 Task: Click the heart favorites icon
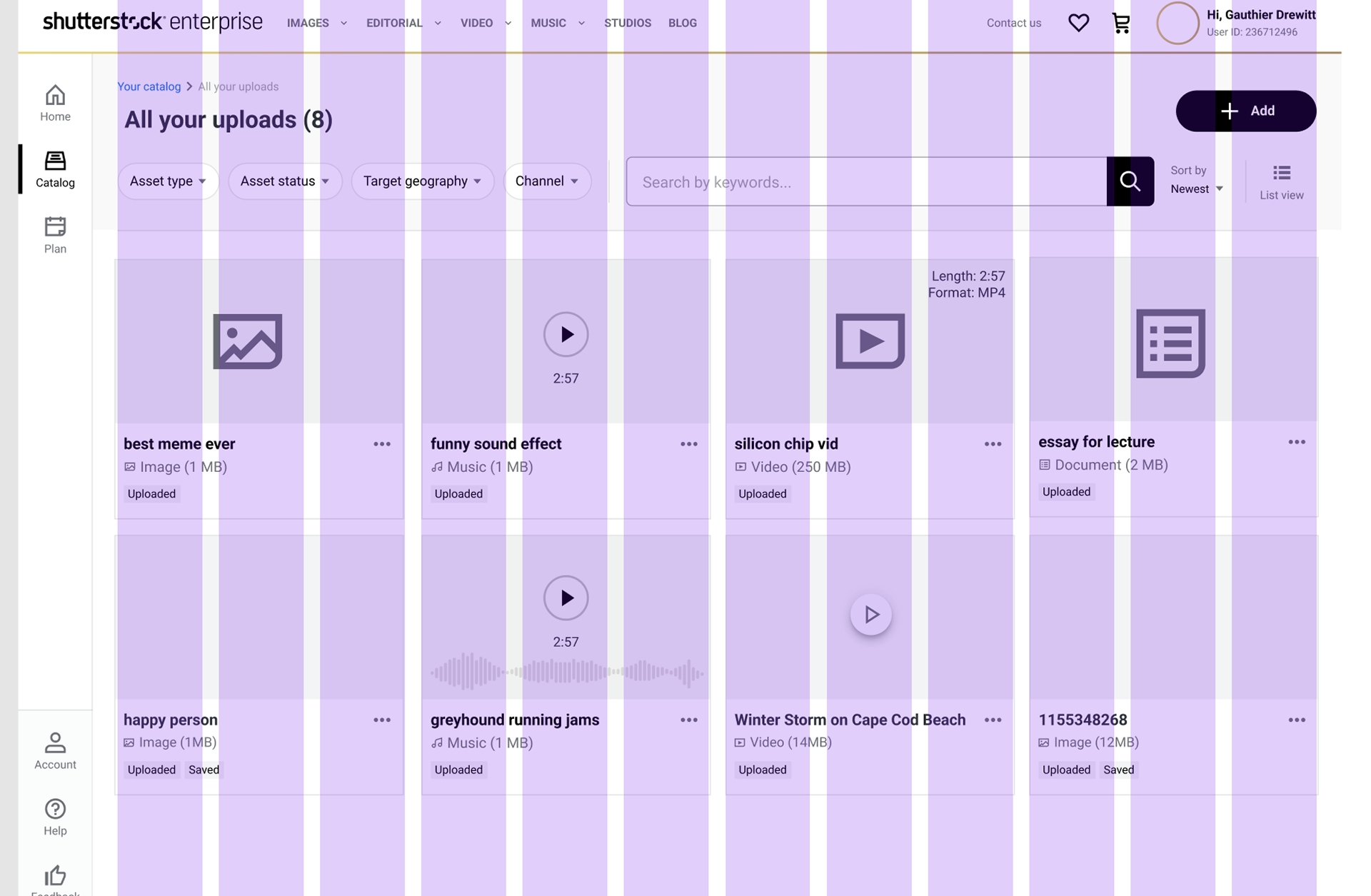[1078, 23]
